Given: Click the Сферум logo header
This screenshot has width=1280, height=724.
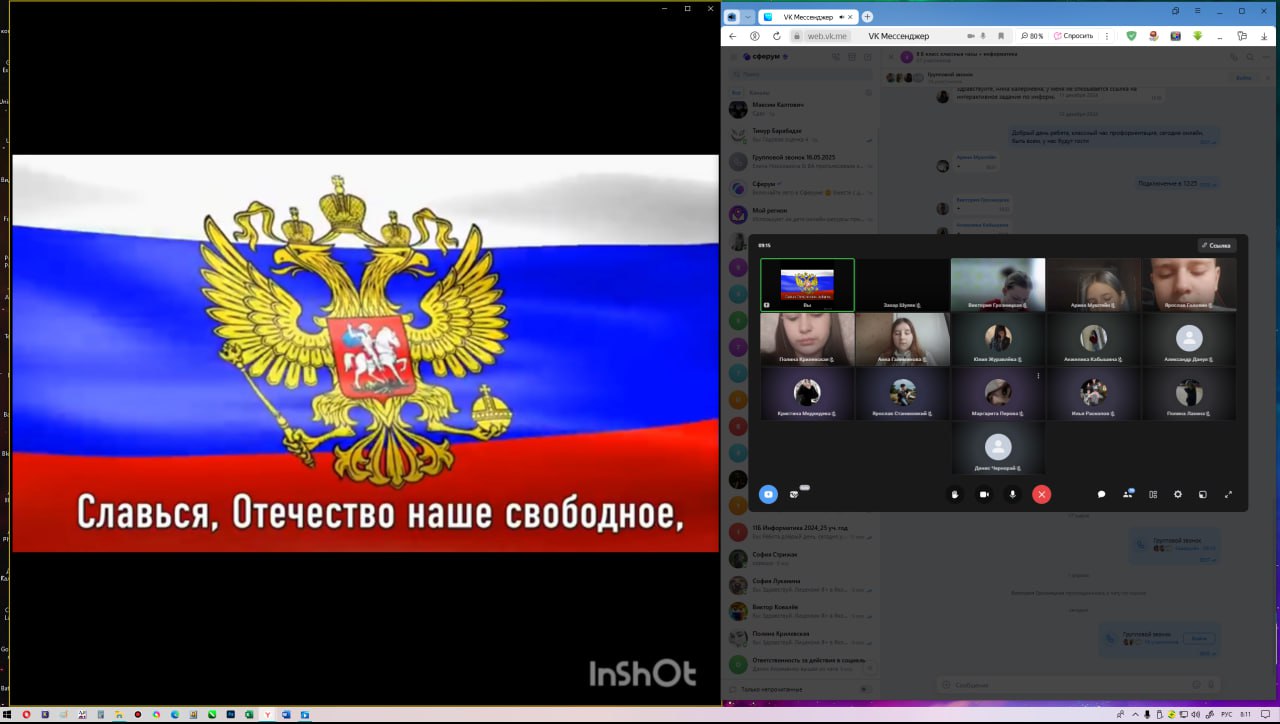Looking at the screenshot, I should [766, 57].
